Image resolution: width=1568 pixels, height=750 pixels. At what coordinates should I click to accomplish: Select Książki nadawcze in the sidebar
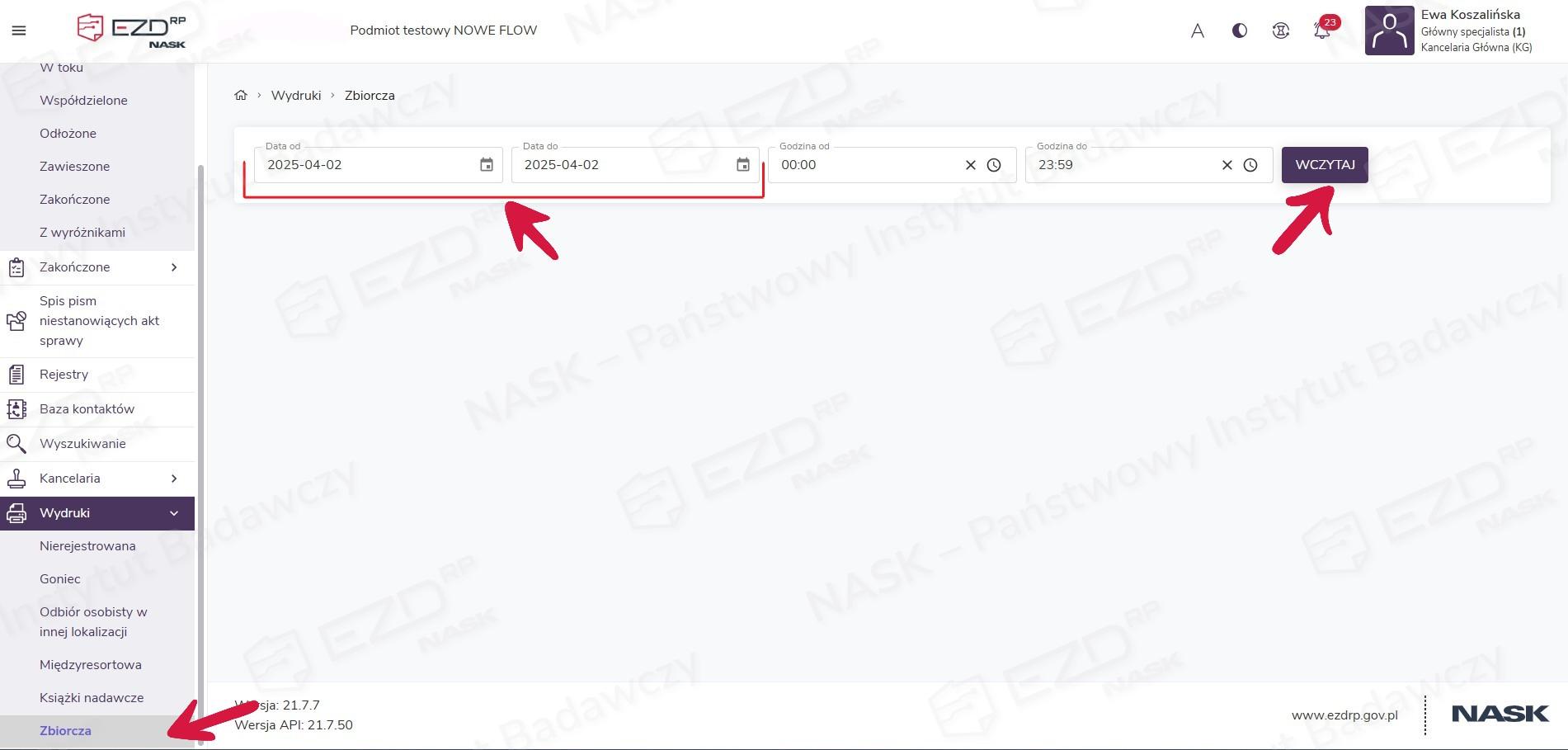tap(92, 698)
